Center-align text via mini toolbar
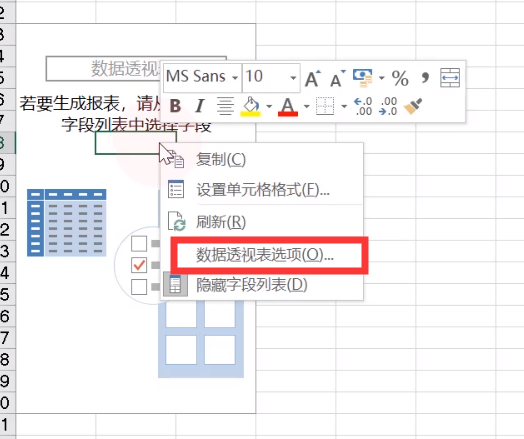 click(x=225, y=106)
